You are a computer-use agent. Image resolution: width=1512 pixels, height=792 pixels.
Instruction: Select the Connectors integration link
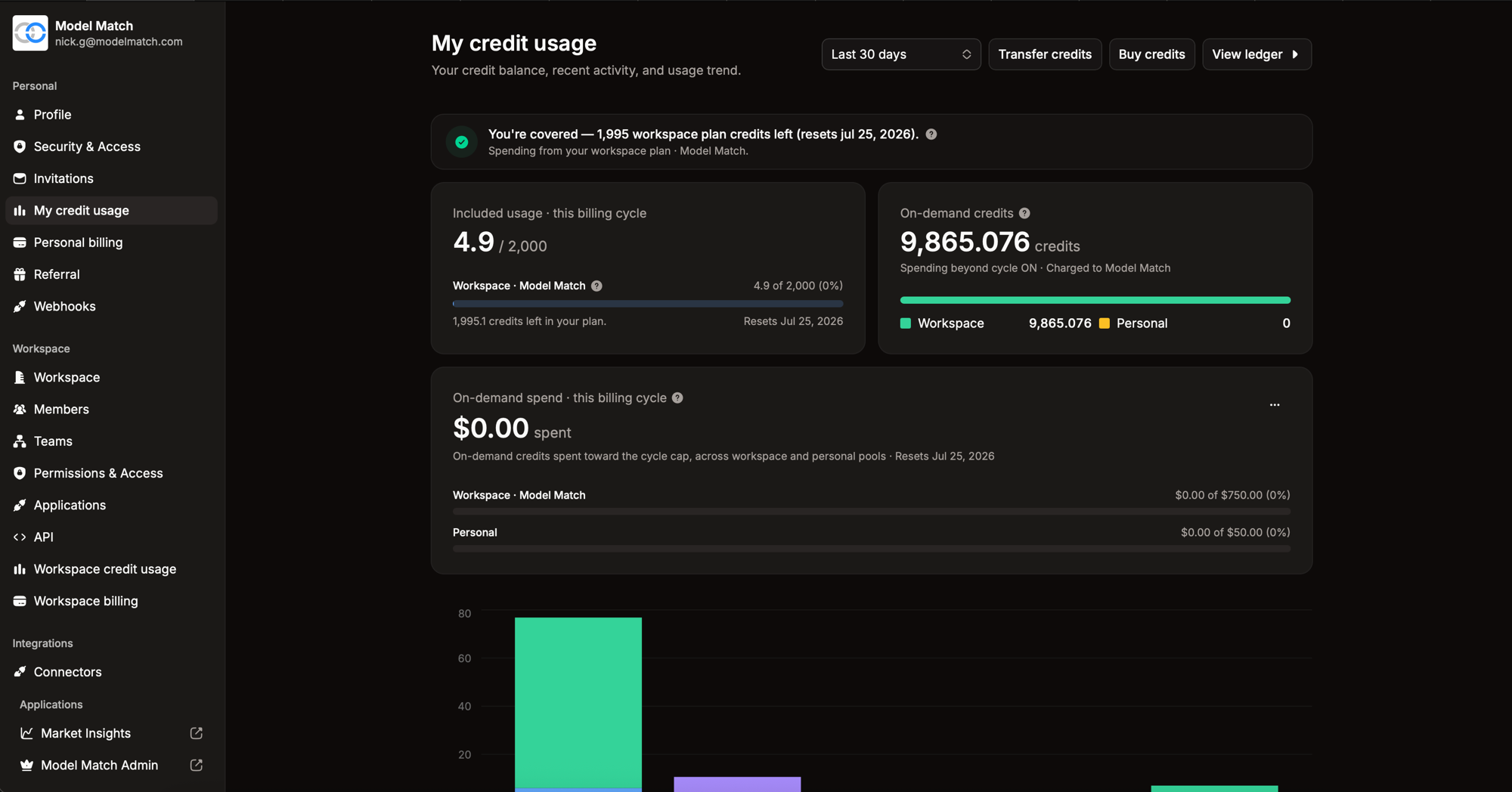pyautogui.click(x=112, y=672)
